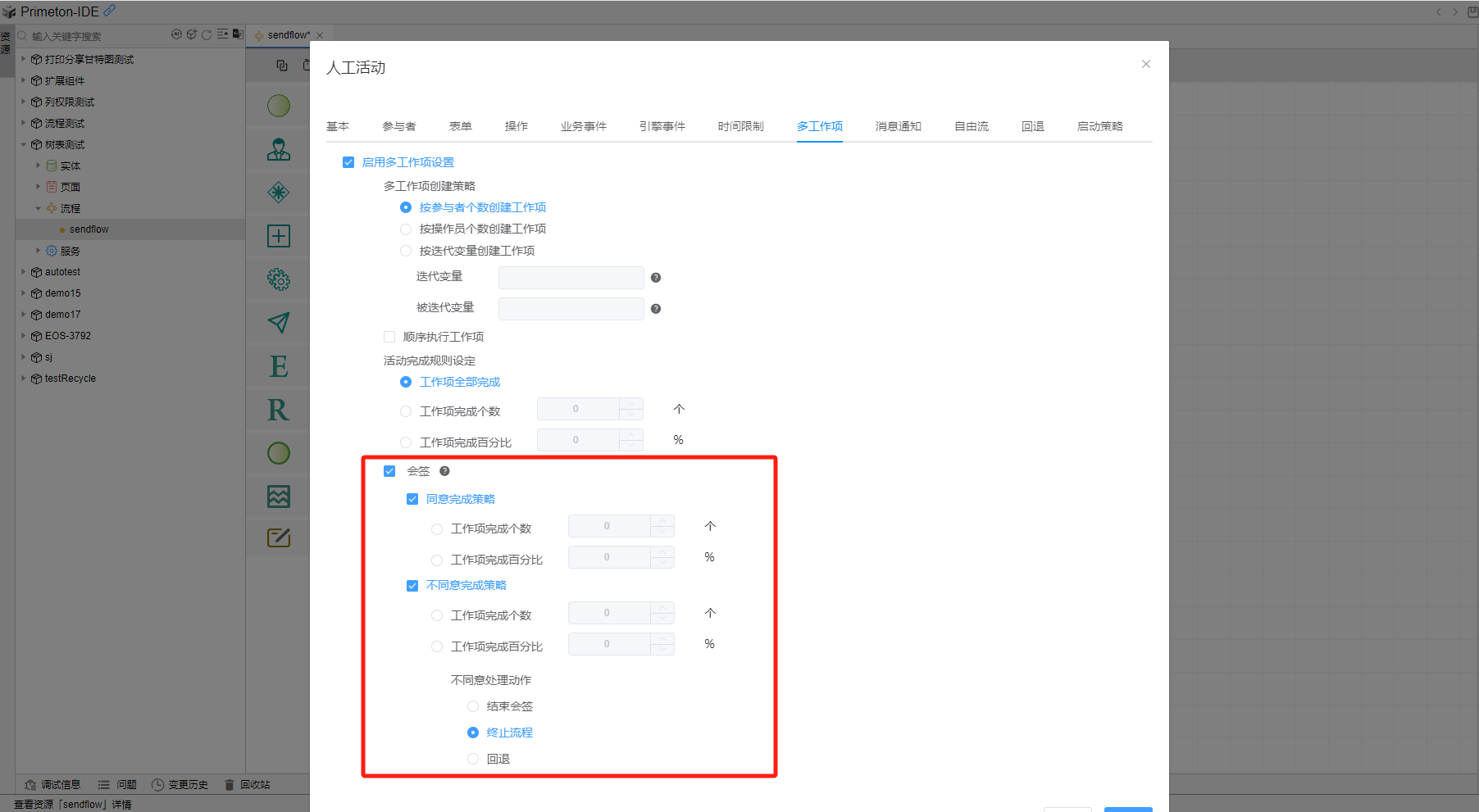Viewport: 1479px width, 812px height.
Task: Switch to the 参与者 tab
Action: click(x=399, y=126)
